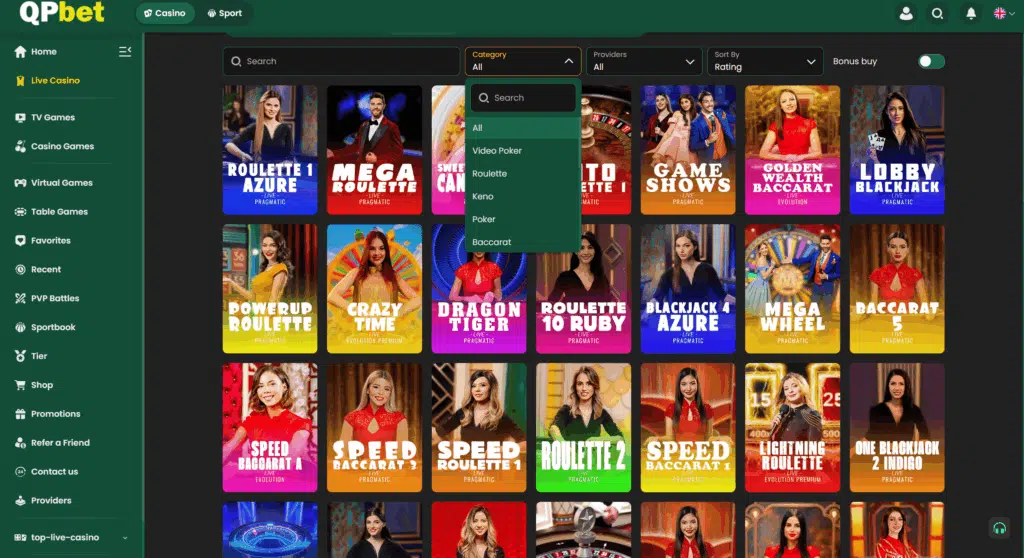
Task: Open the Crazy Time game thumbnail
Action: (374, 288)
